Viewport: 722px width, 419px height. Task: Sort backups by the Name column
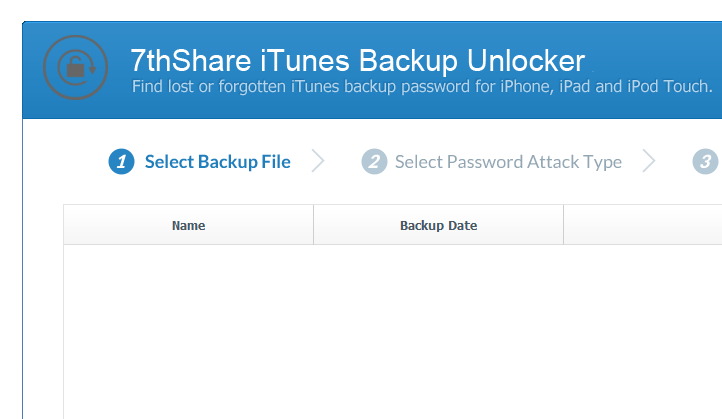(x=188, y=225)
